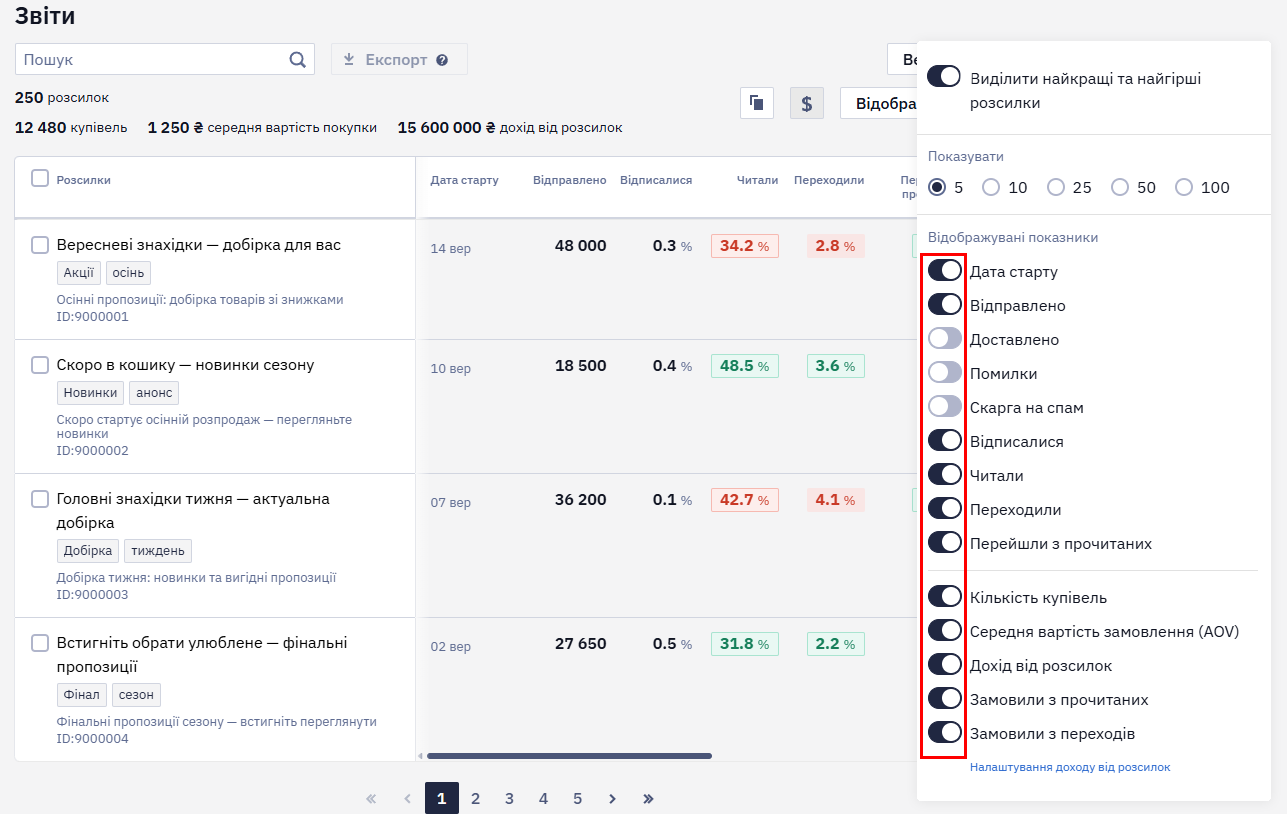Turn off highlight best and worst toggle
The width and height of the screenshot is (1287, 814).
click(x=944, y=77)
